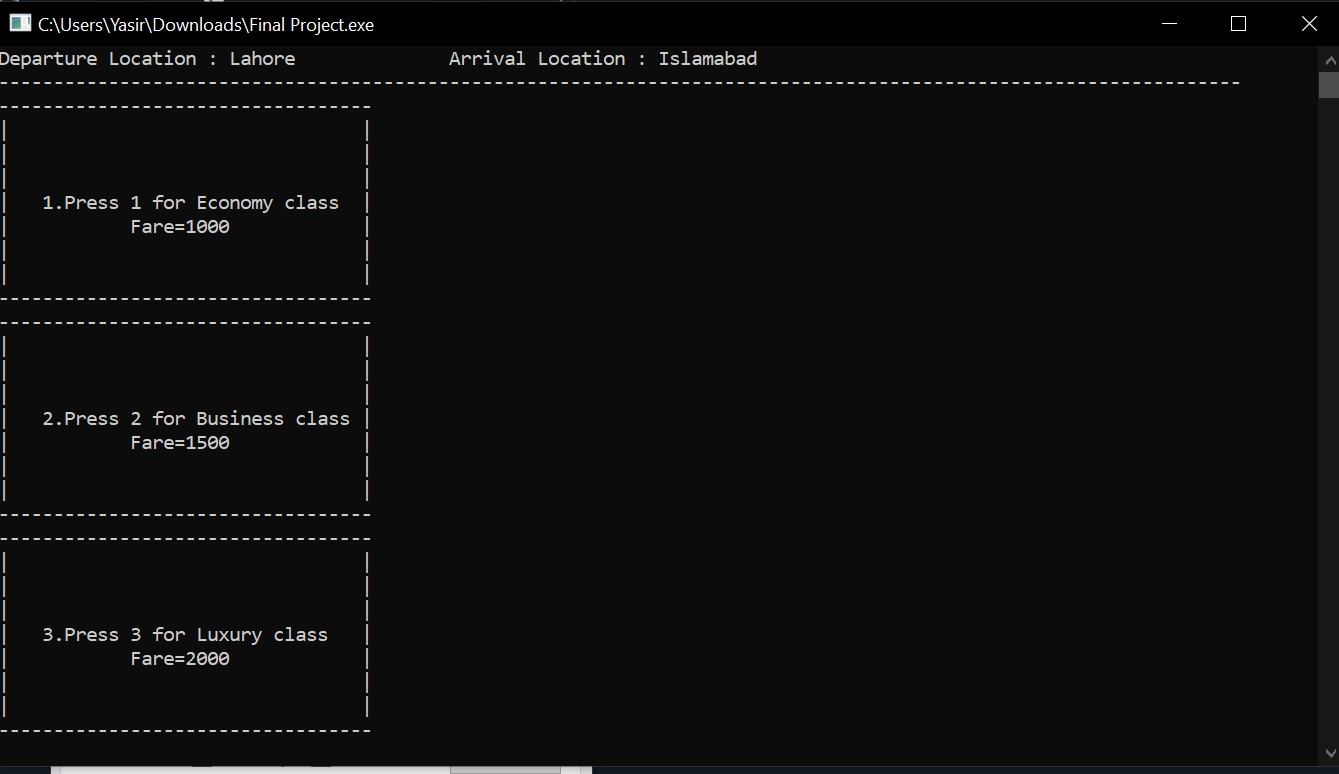
Task: Click the scrollbar down arrow
Action: click(x=1330, y=751)
